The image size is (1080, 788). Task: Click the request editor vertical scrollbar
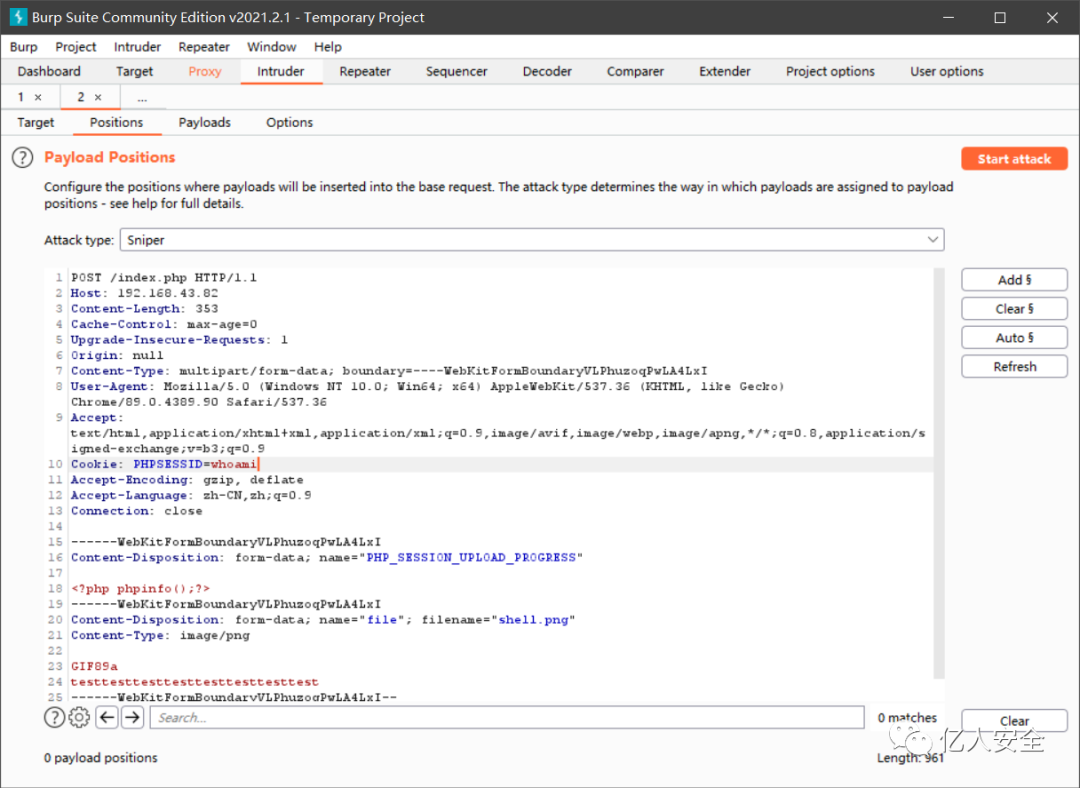tap(939, 474)
